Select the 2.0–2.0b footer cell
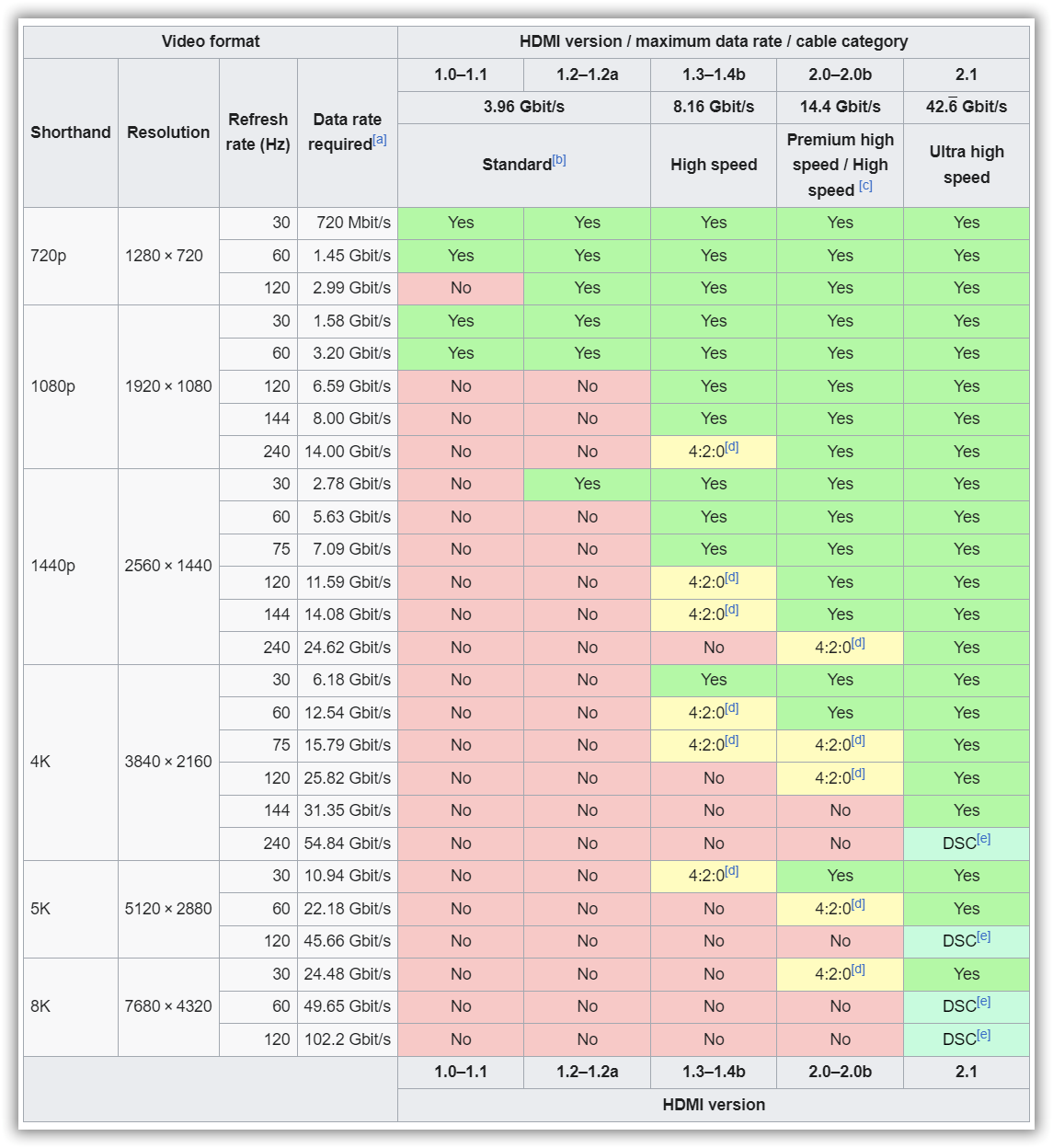The image size is (1053, 1148). (841, 1072)
